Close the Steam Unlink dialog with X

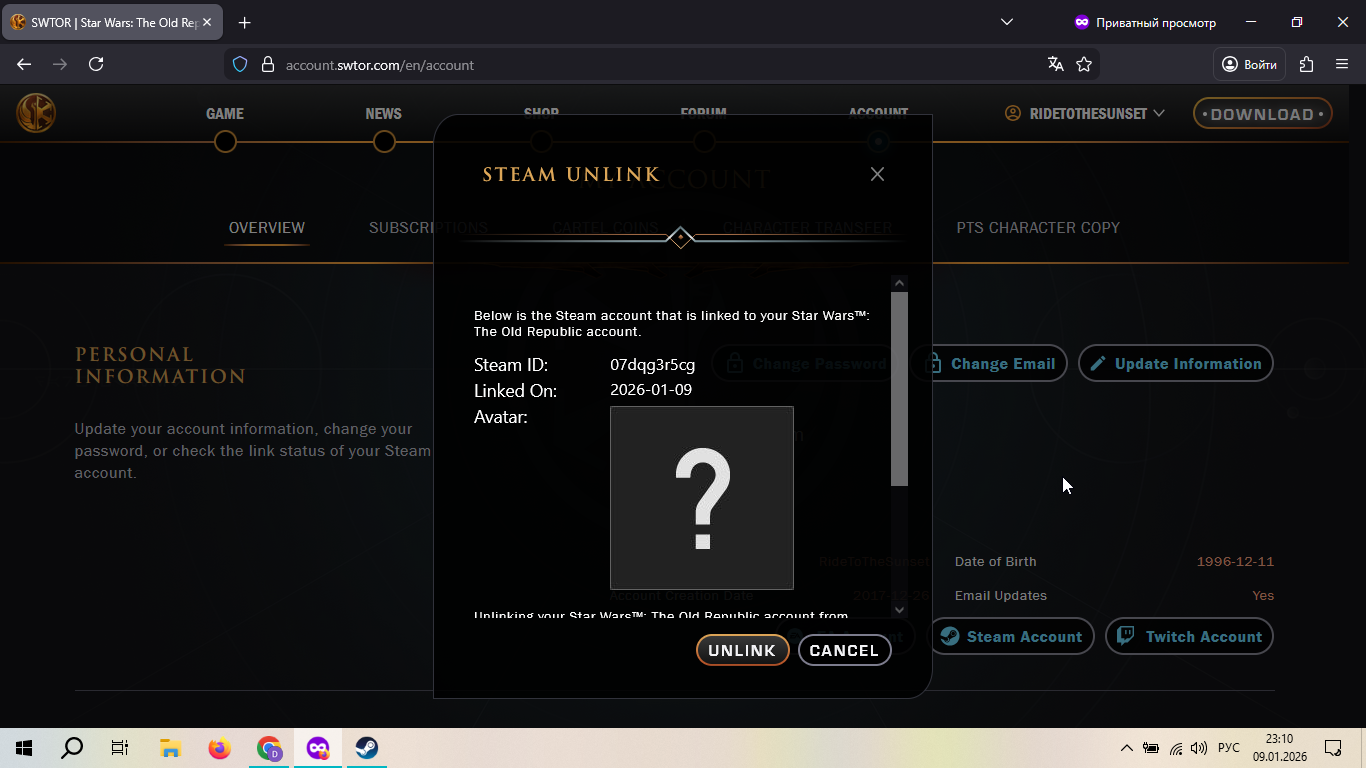pyautogui.click(x=877, y=174)
